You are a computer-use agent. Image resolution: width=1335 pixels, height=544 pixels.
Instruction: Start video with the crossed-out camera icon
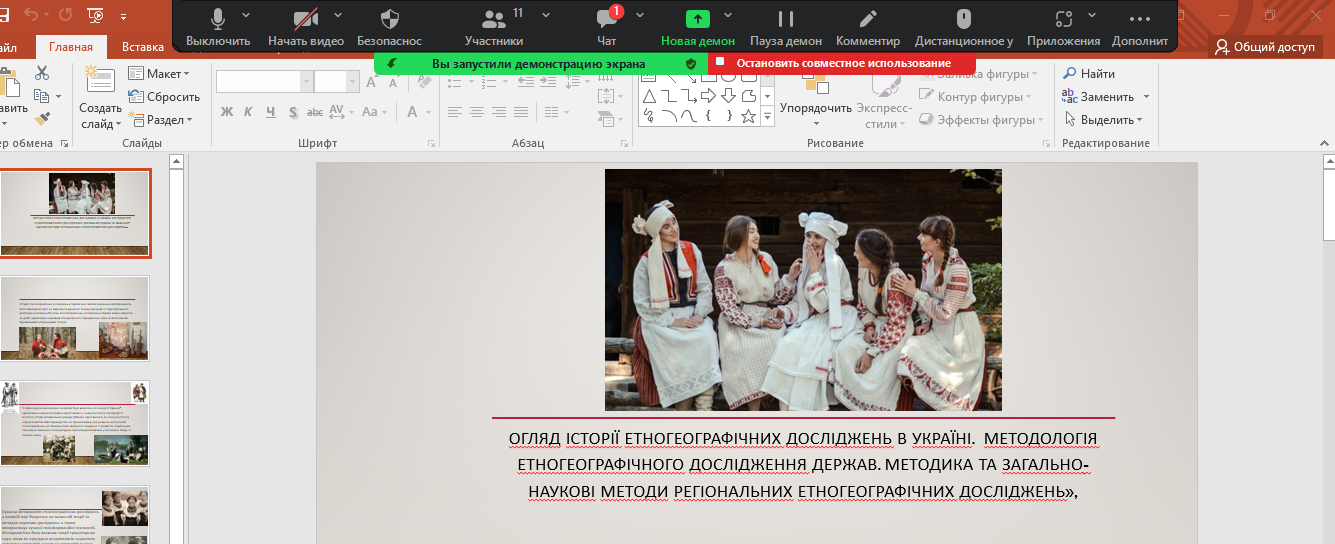click(305, 20)
